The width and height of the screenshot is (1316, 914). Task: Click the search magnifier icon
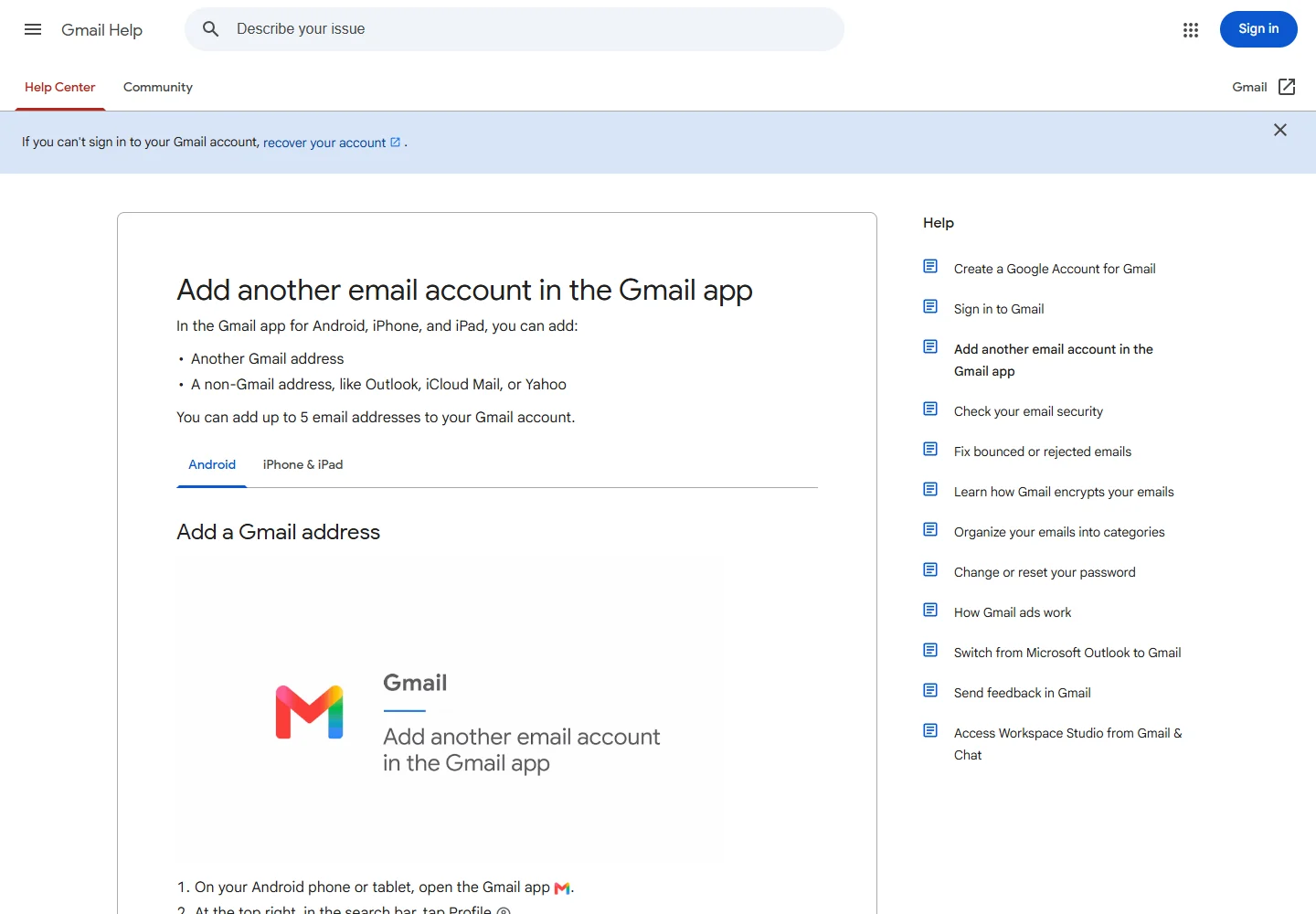tap(211, 29)
